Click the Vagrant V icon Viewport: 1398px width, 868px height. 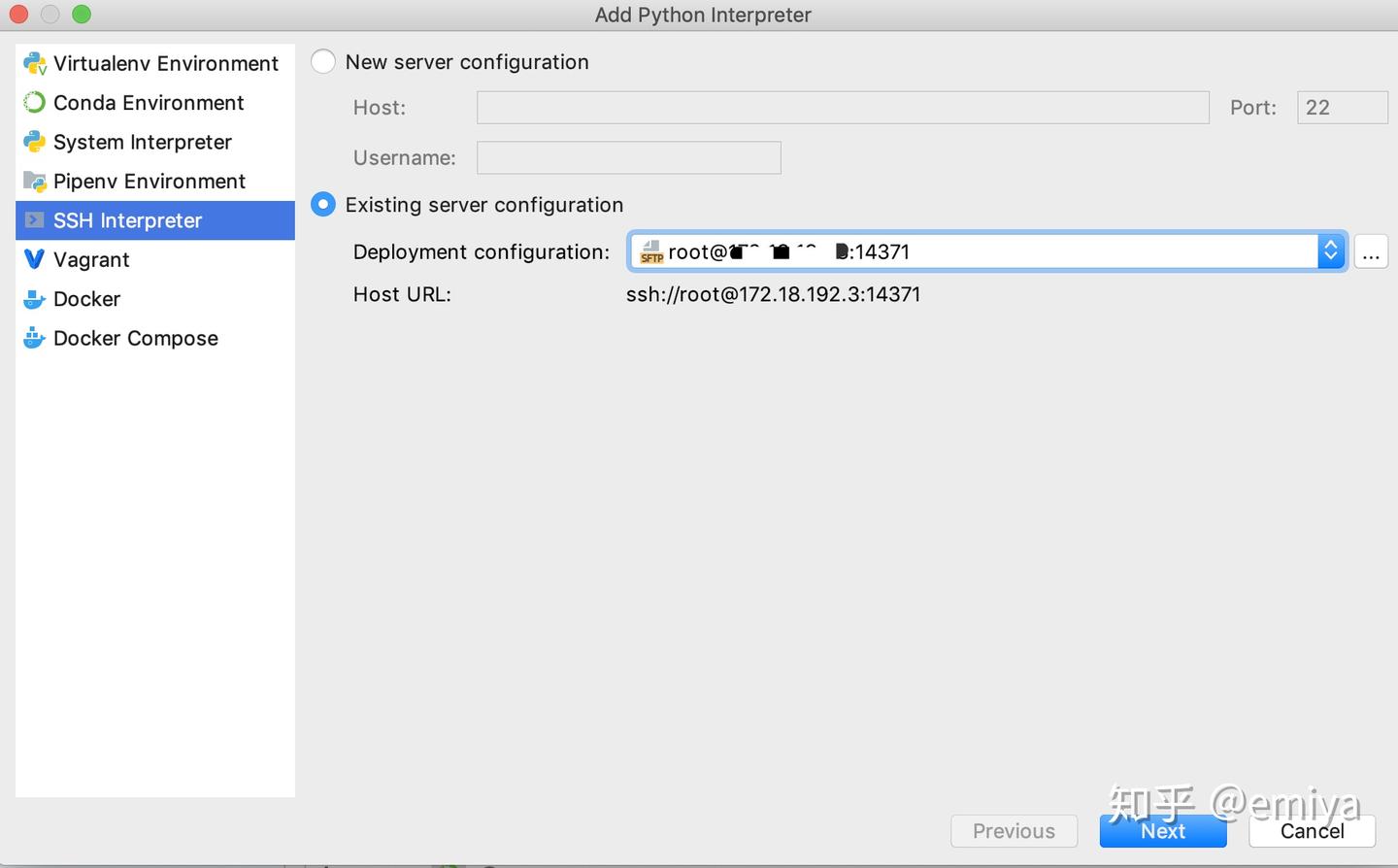pos(35,259)
